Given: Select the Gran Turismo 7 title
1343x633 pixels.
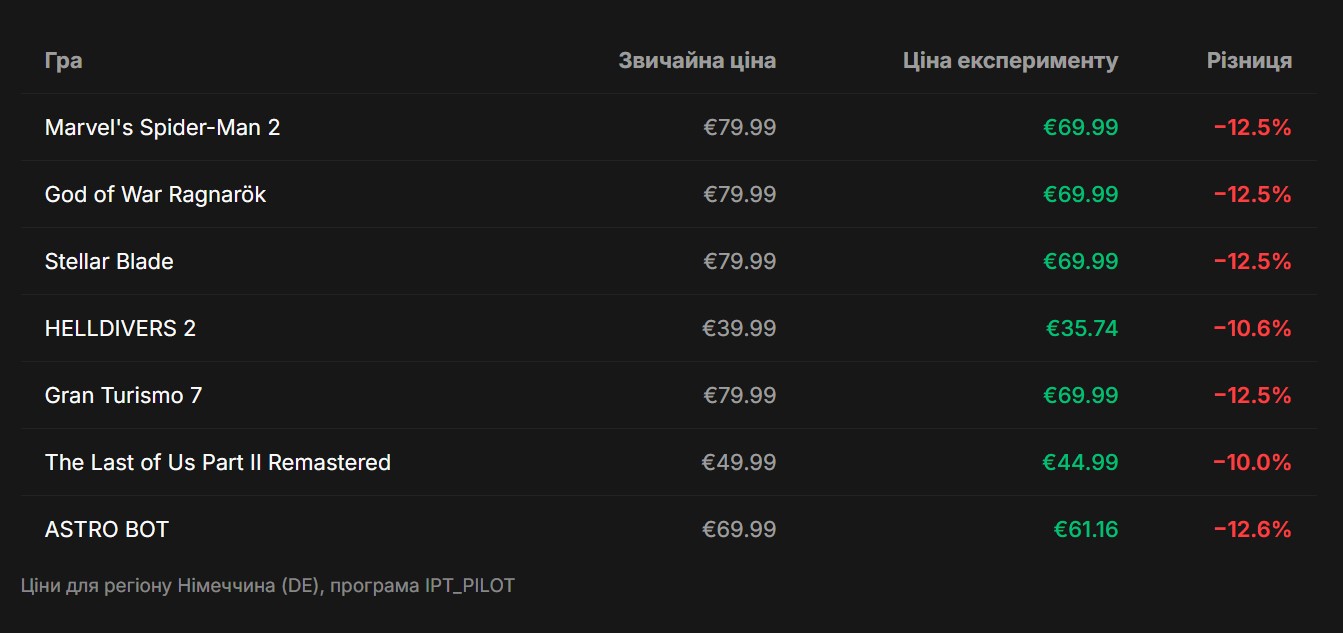Looking at the screenshot, I should point(123,396).
